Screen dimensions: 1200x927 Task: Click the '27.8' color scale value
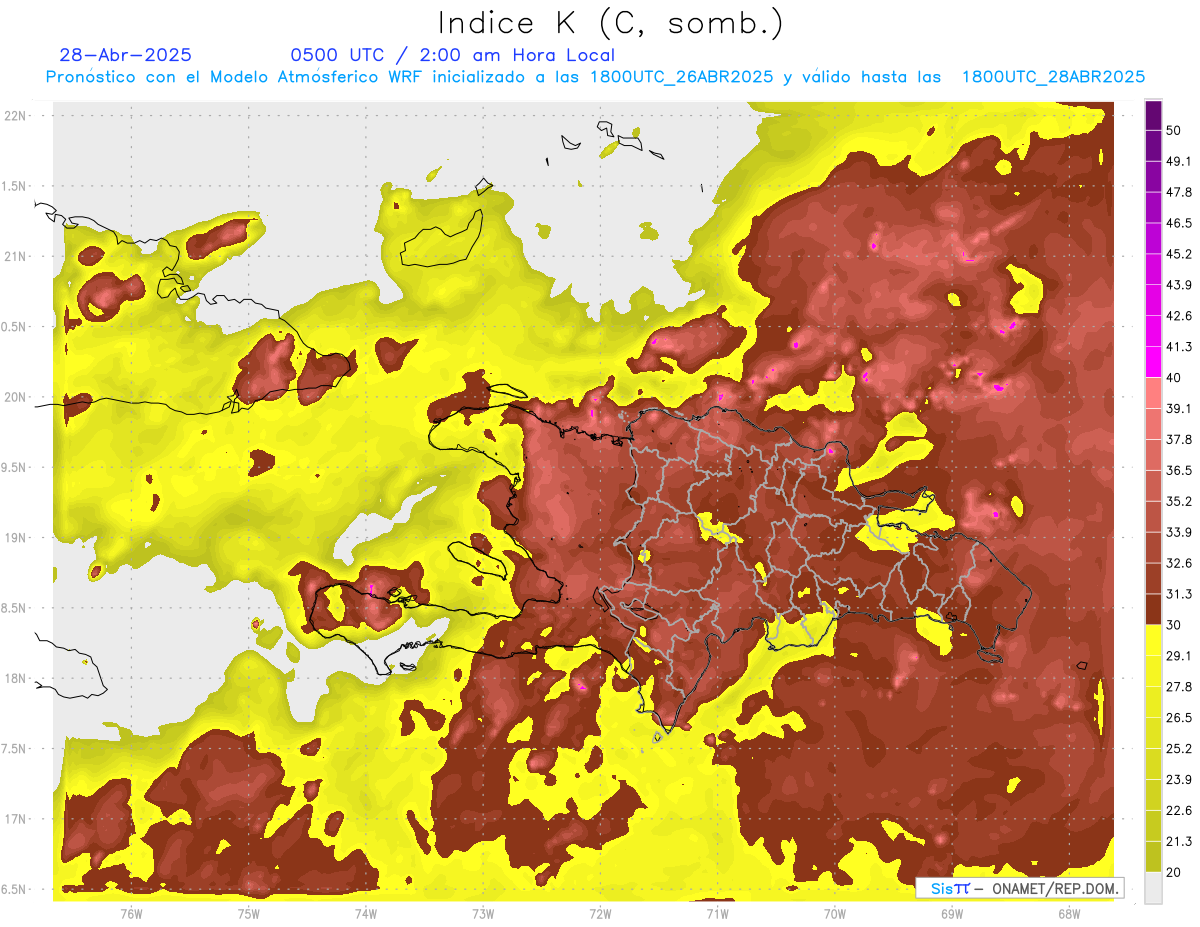point(1179,687)
